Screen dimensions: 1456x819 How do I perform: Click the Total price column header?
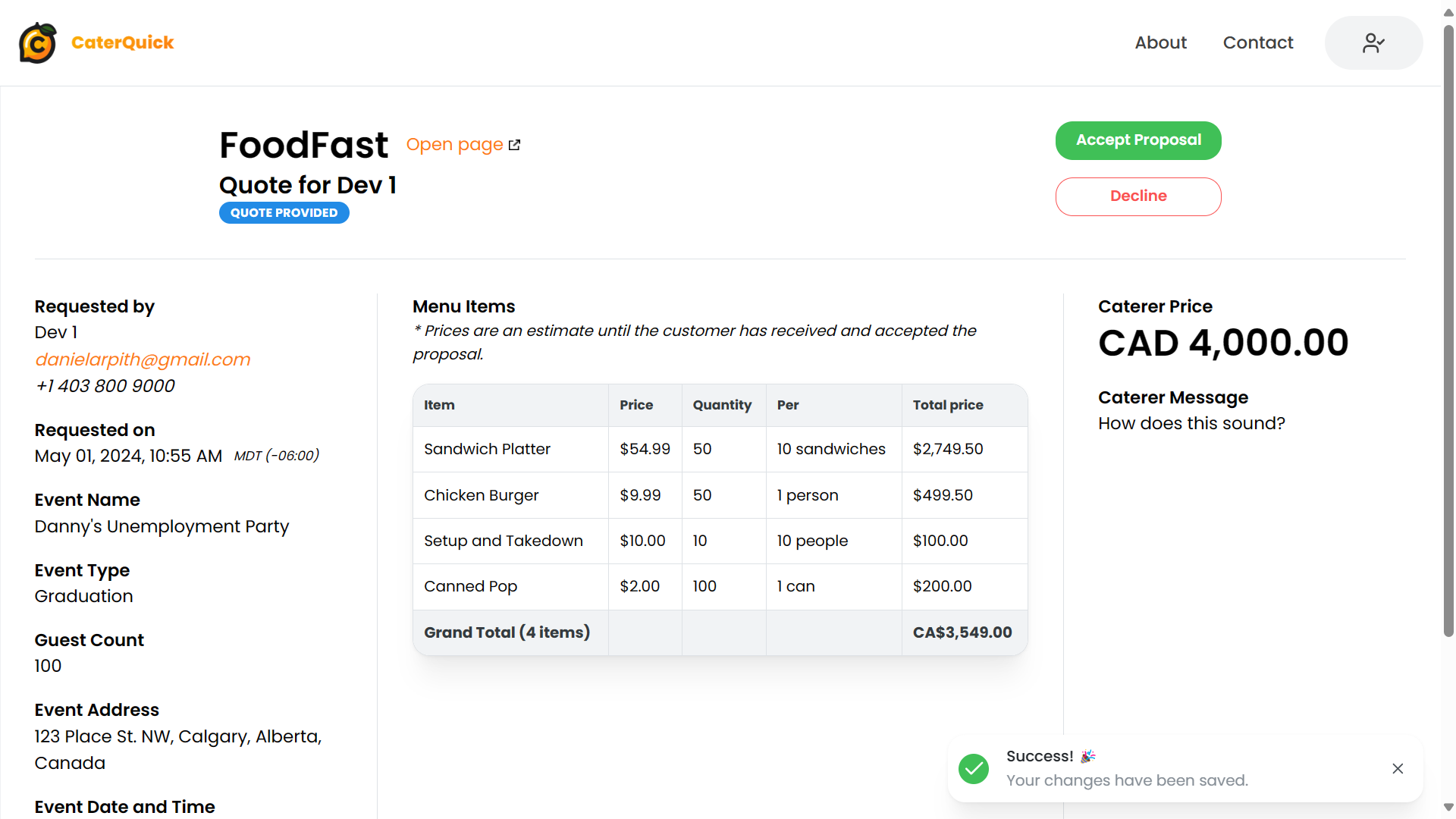[948, 405]
